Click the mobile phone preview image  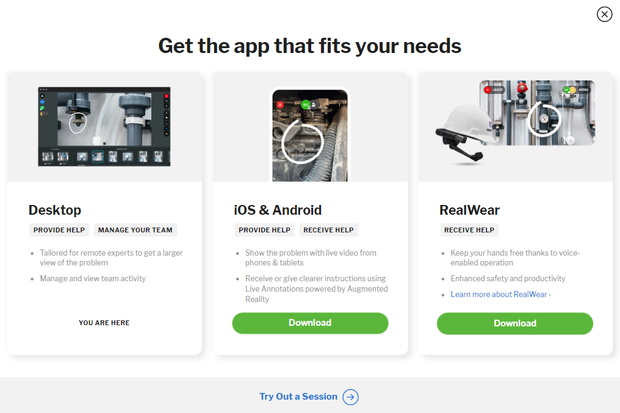click(x=310, y=135)
